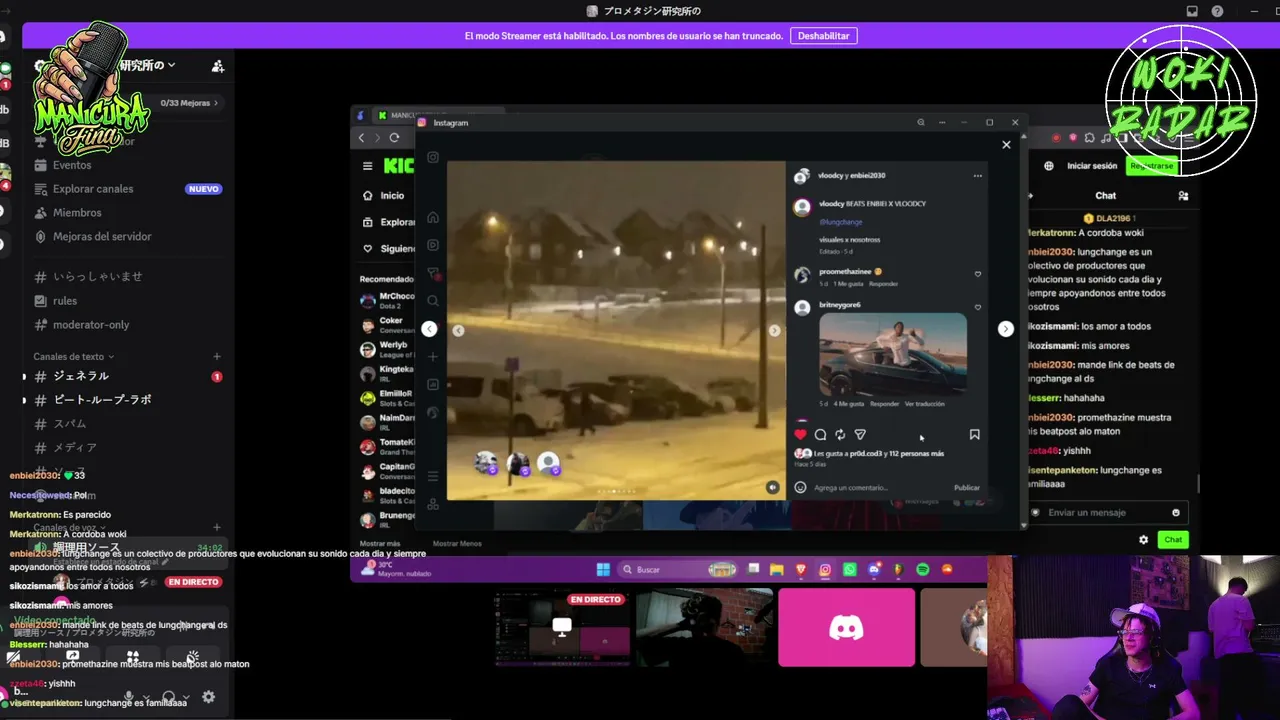Open Instagram direct messages in the sidebar
1280x720 pixels.
pyautogui.click(x=433, y=273)
